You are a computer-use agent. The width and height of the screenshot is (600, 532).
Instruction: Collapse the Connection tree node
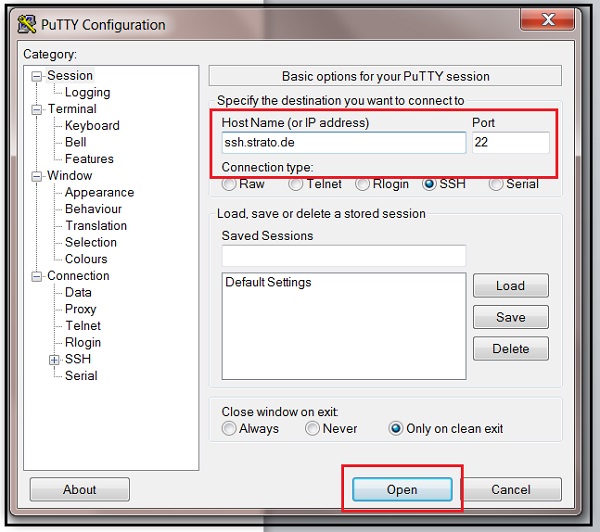coord(36,276)
